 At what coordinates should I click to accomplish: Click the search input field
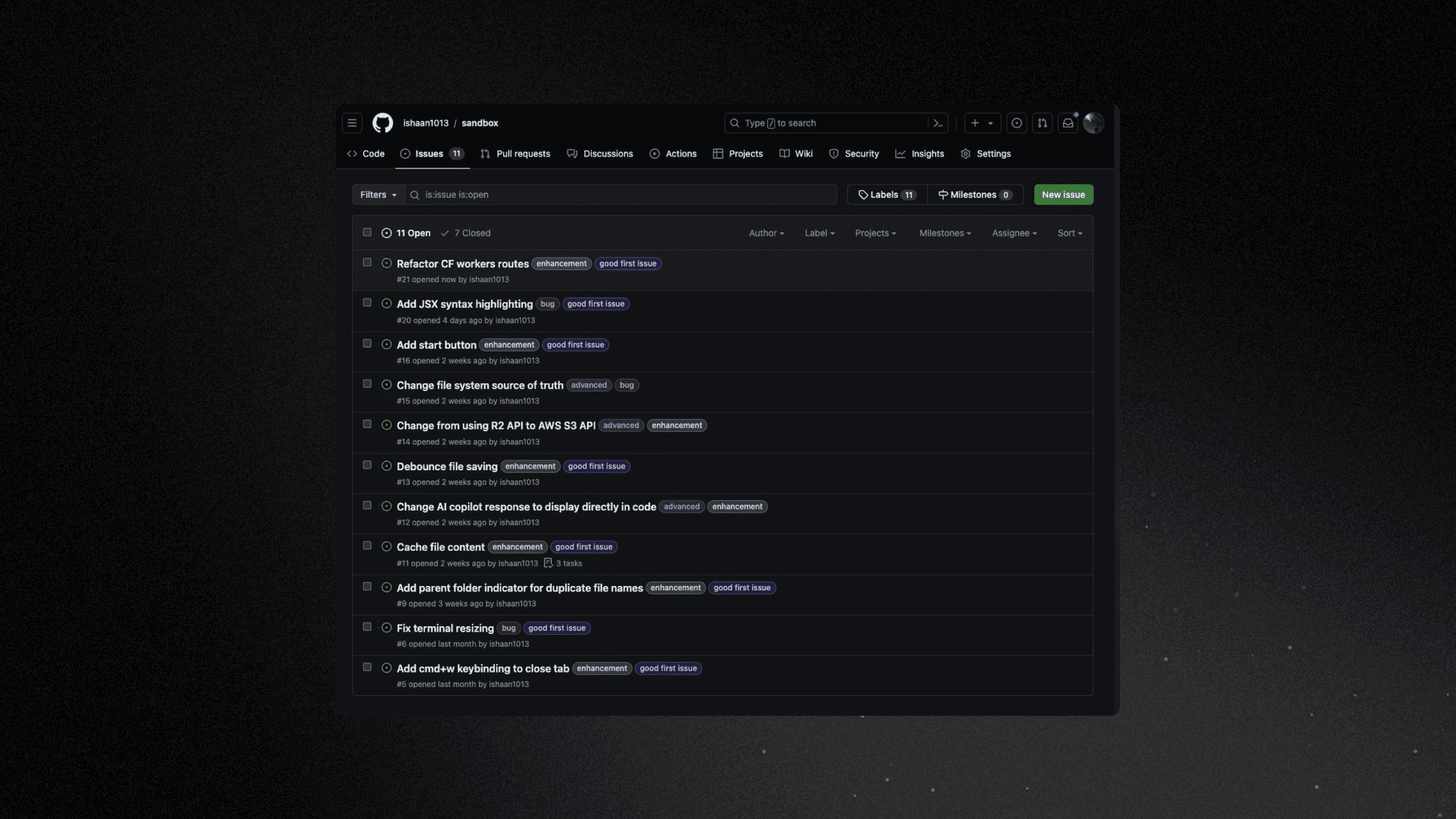pyautogui.click(x=620, y=194)
